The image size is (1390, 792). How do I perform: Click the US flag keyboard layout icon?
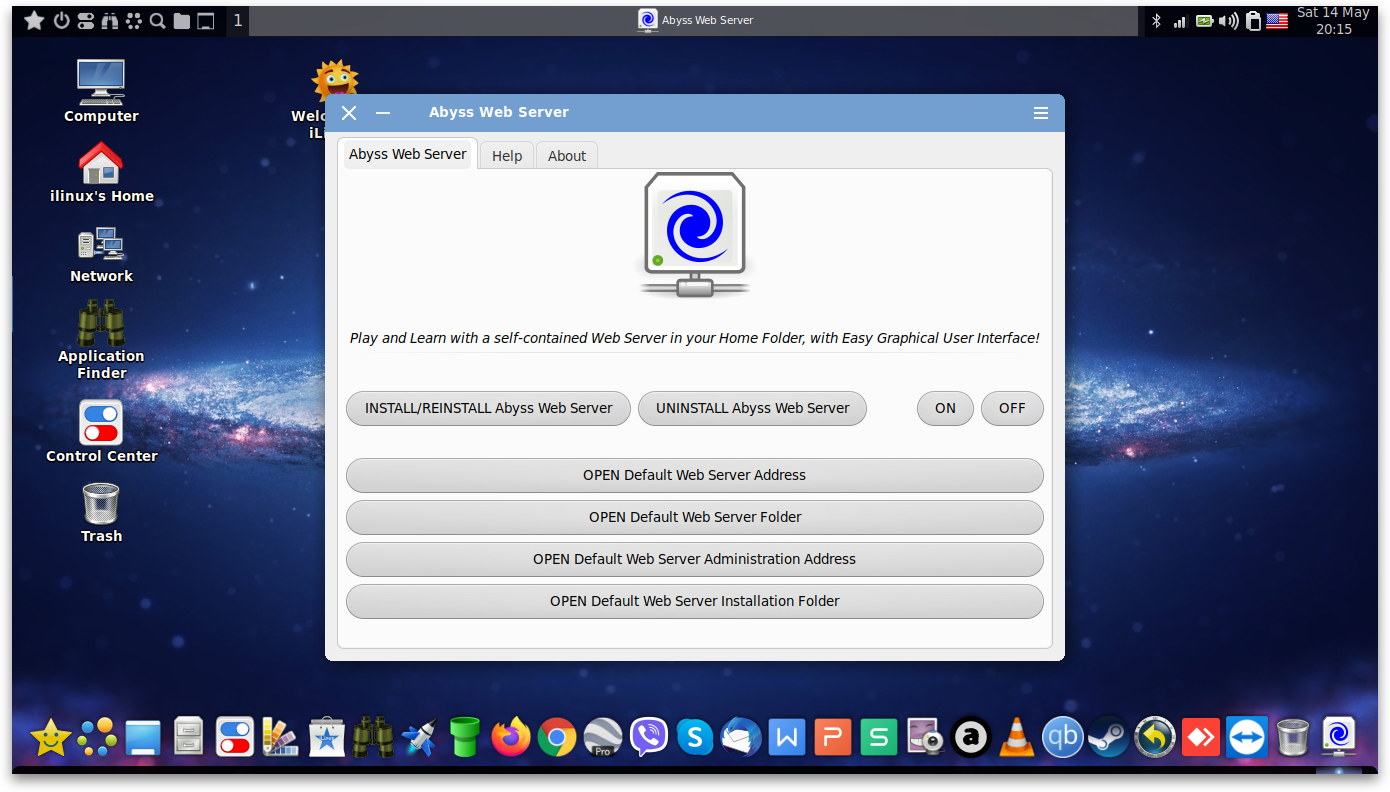[x=1277, y=20]
